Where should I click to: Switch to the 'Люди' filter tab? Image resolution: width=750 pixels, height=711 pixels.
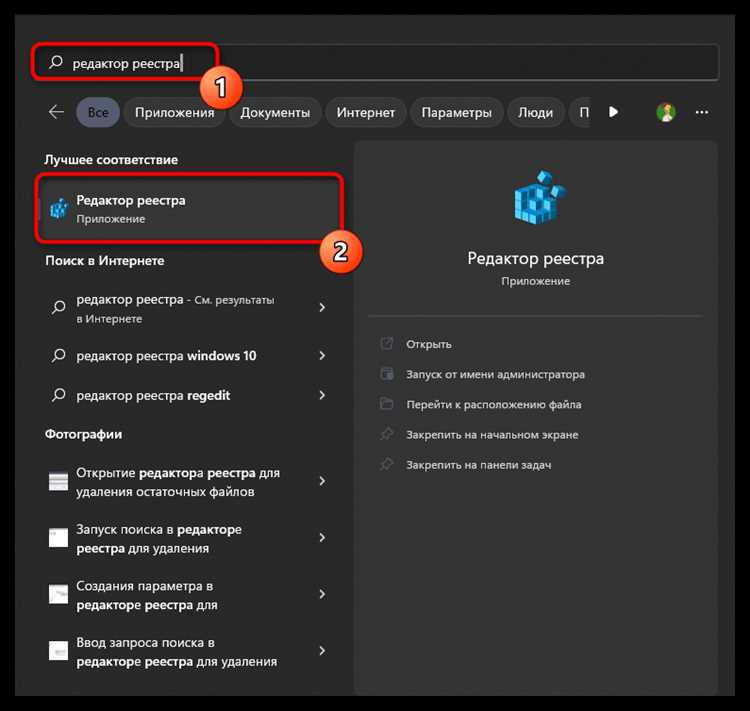[x=535, y=112]
